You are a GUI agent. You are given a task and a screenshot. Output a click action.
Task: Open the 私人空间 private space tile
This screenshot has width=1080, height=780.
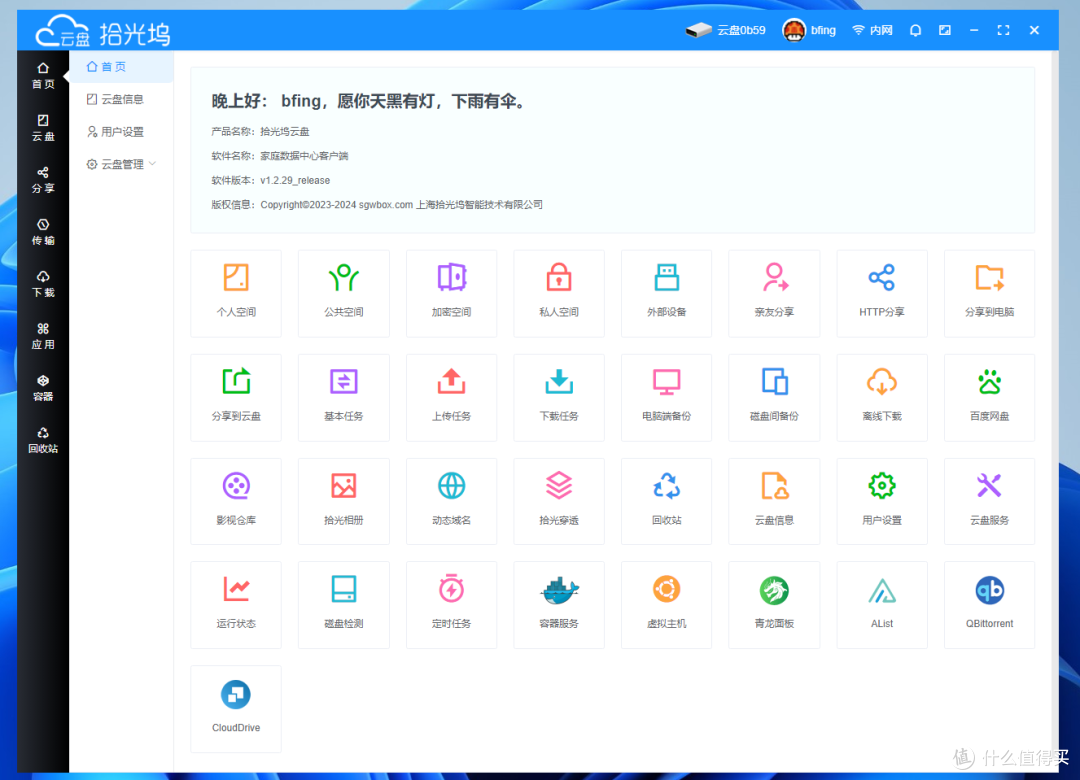(559, 293)
